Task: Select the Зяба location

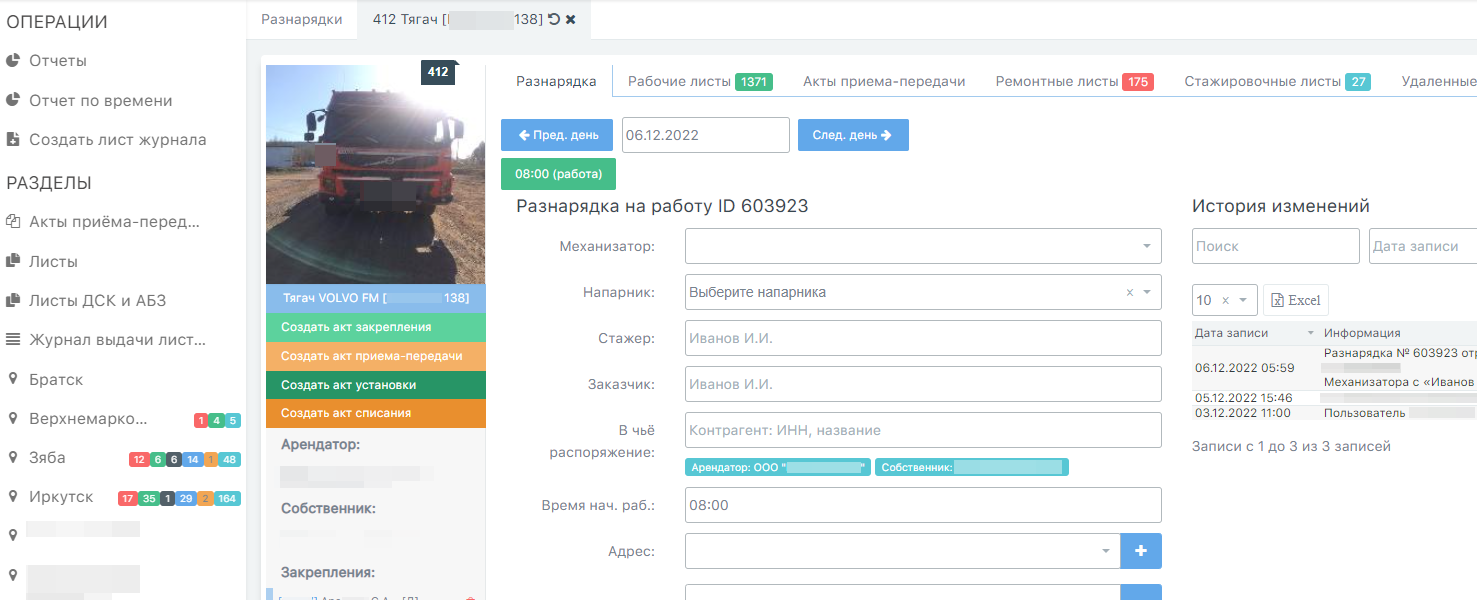Action: [47, 458]
